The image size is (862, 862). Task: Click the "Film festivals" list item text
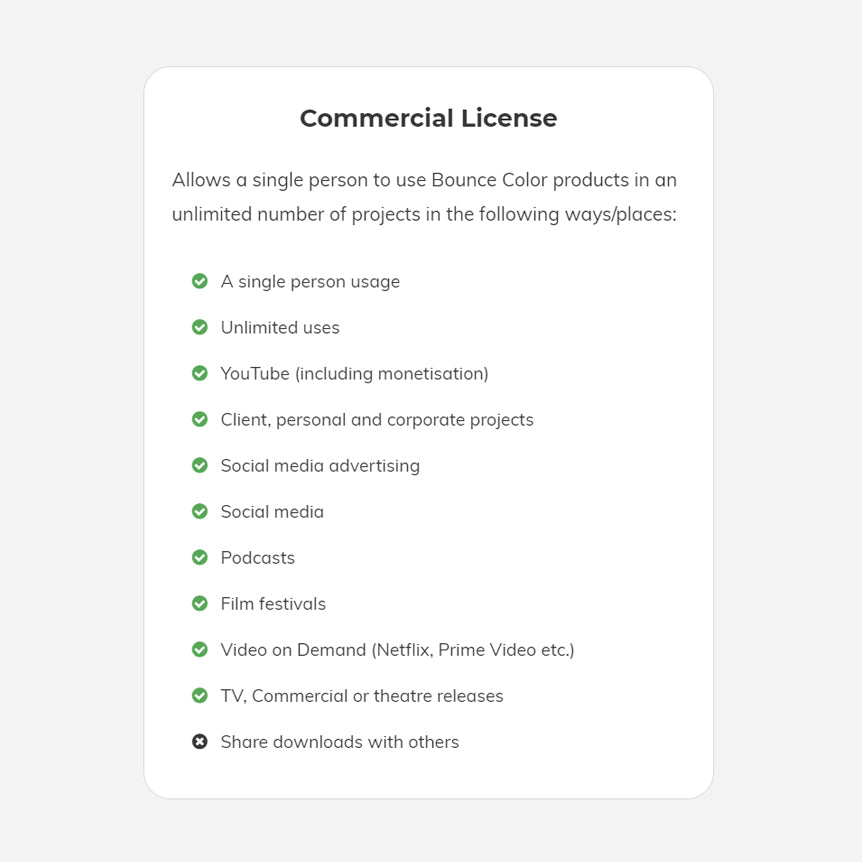[273, 604]
